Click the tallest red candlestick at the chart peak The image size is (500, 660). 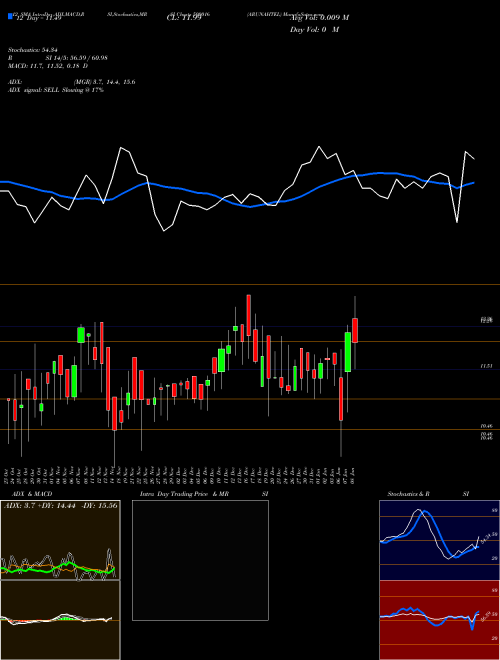pos(249,315)
